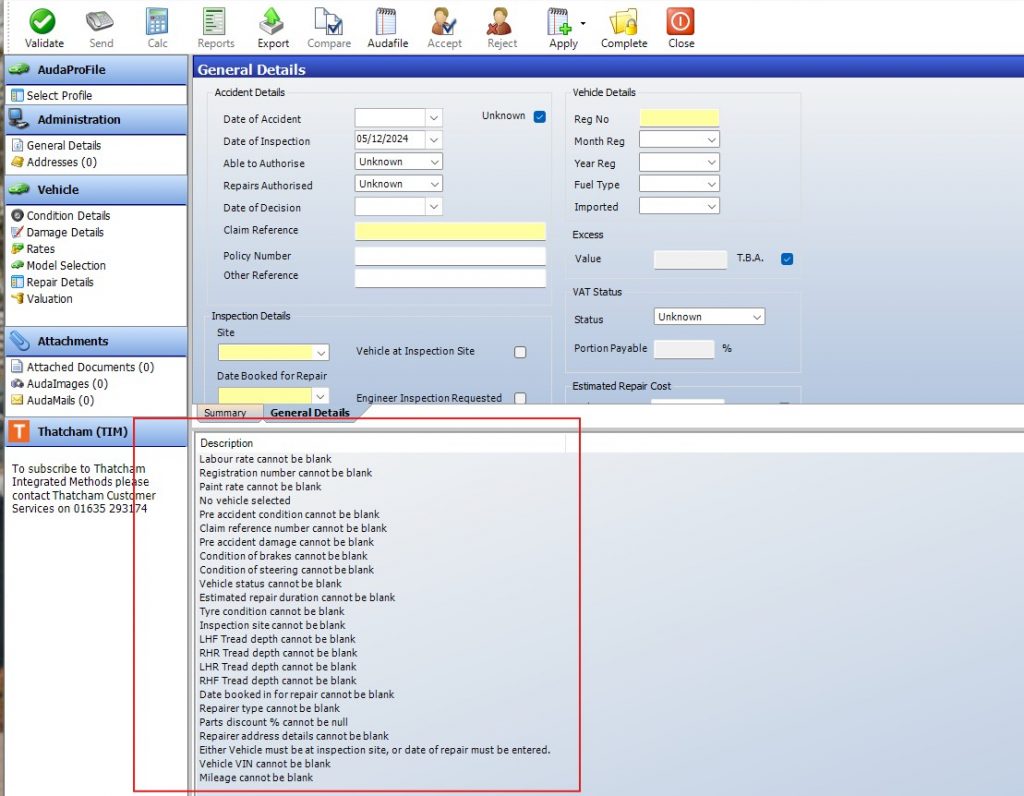The height and width of the screenshot is (796, 1024).
Task: Click the Apply toolbar icon
Action: click(x=562, y=28)
